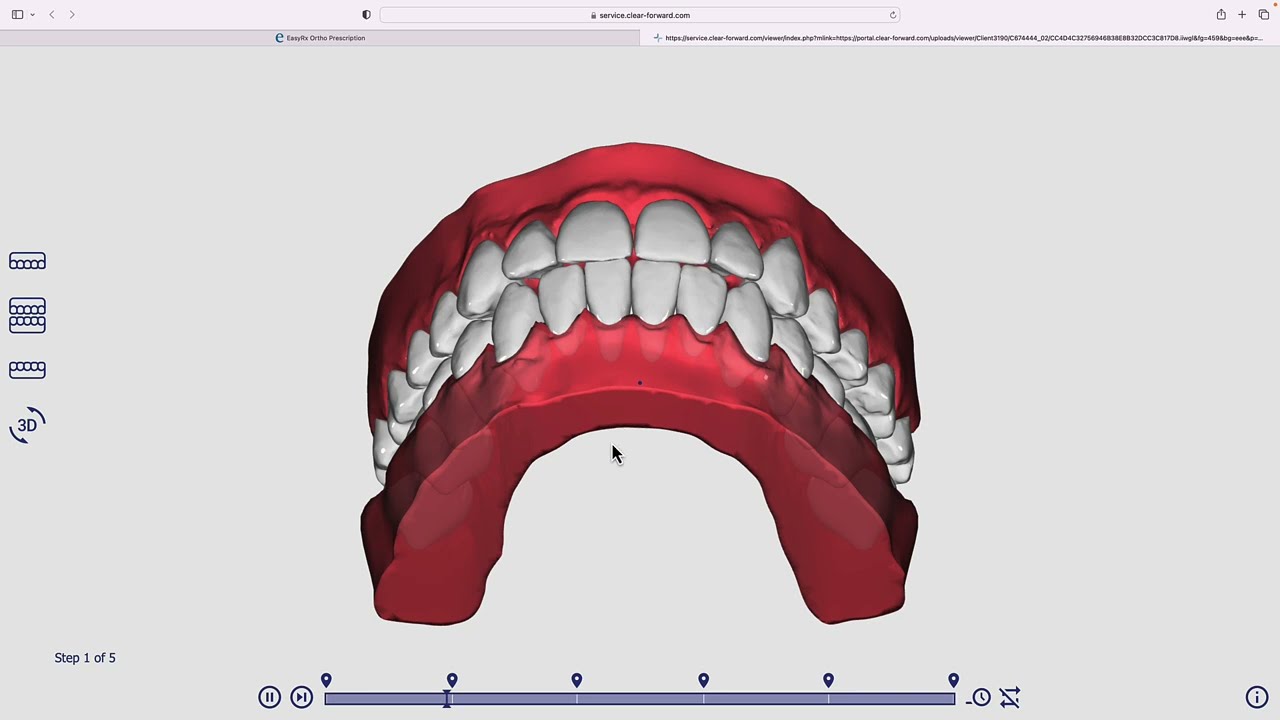1280x720 pixels.
Task: Reload the page
Action: click(x=893, y=15)
